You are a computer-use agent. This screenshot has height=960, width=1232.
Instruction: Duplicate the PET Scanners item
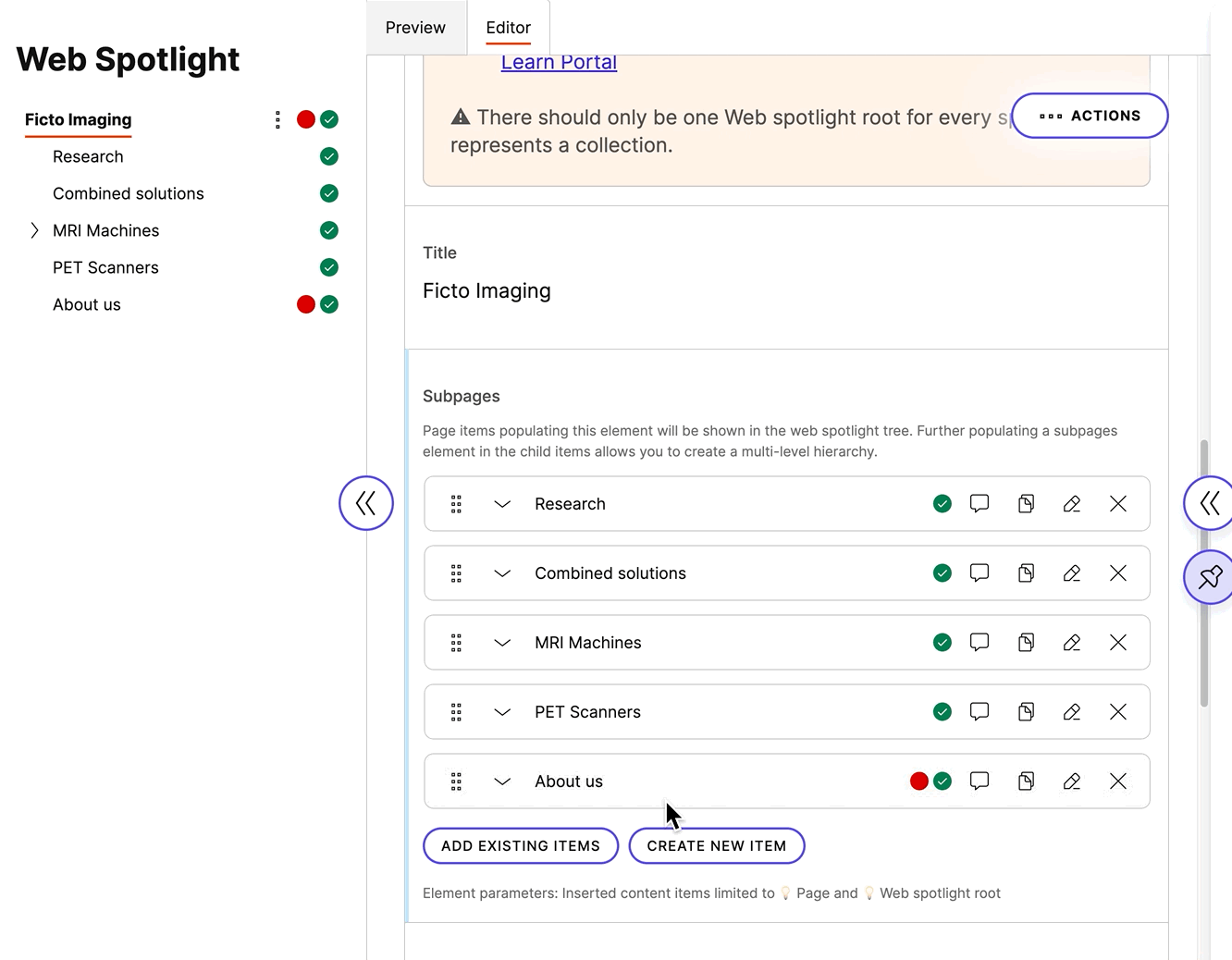pyautogui.click(x=1026, y=711)
